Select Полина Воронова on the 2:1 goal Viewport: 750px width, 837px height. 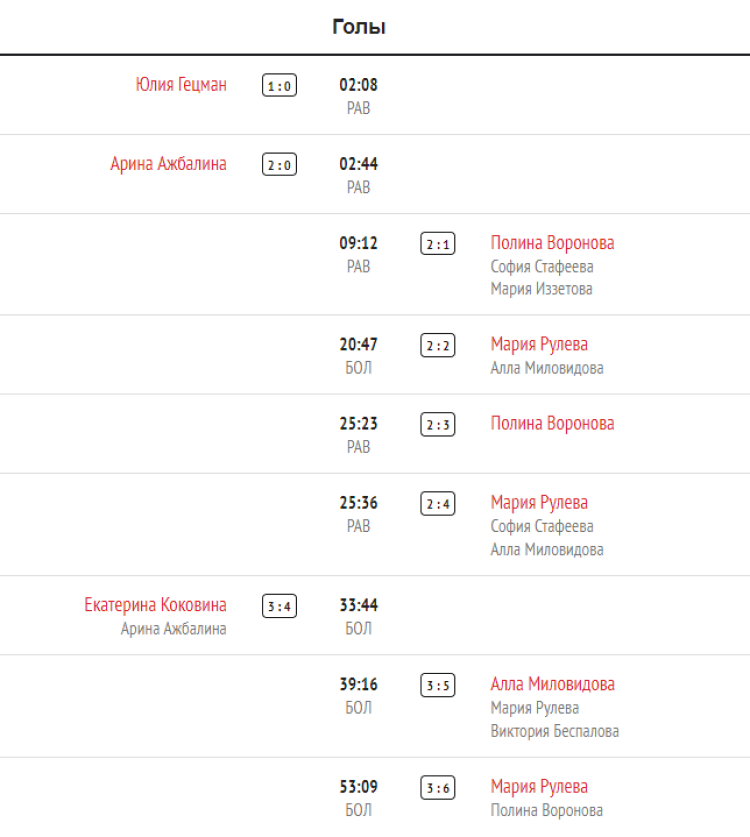click(552, 243)
